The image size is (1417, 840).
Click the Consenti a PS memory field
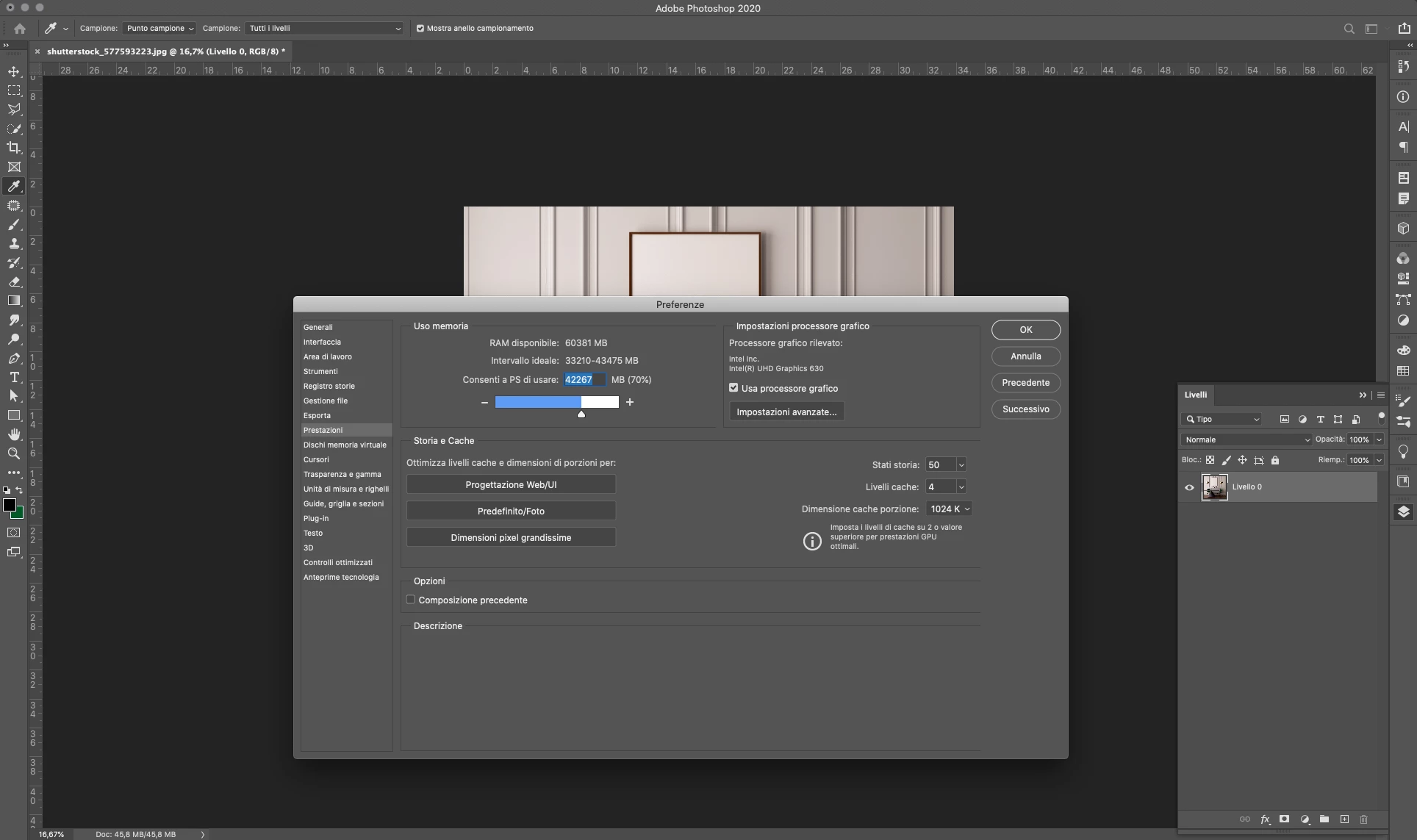(584, 379)
